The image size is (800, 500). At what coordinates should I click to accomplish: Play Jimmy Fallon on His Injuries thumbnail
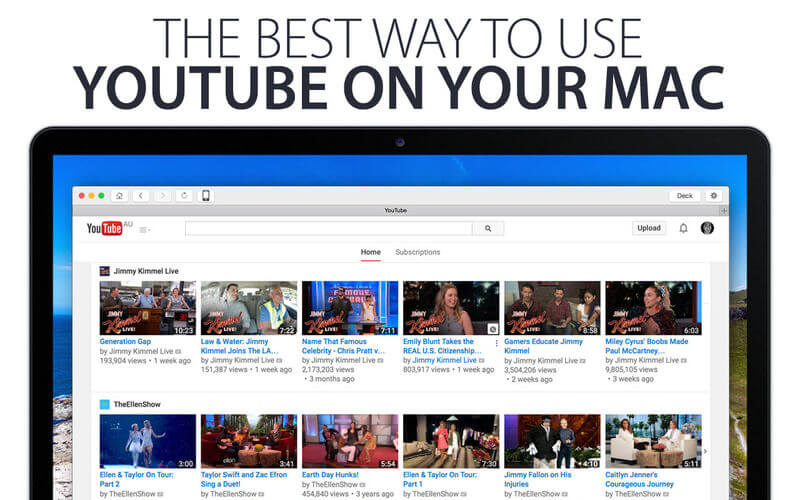(x=552, y=441)
